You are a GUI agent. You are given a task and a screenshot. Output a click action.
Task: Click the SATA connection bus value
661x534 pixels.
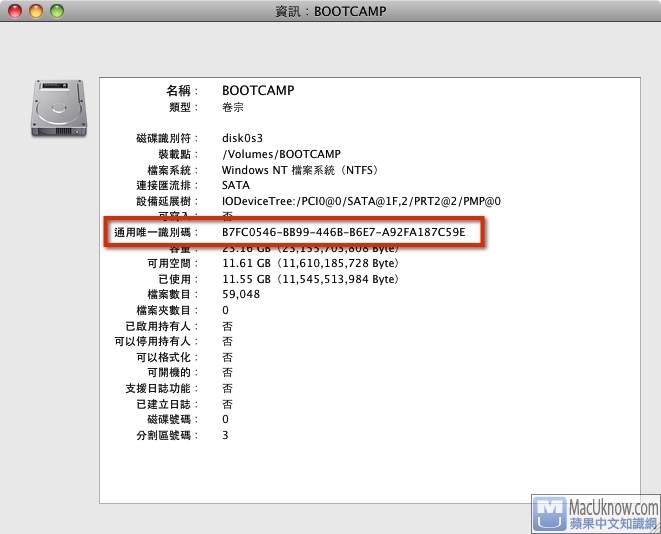click(x=236, y=185)
